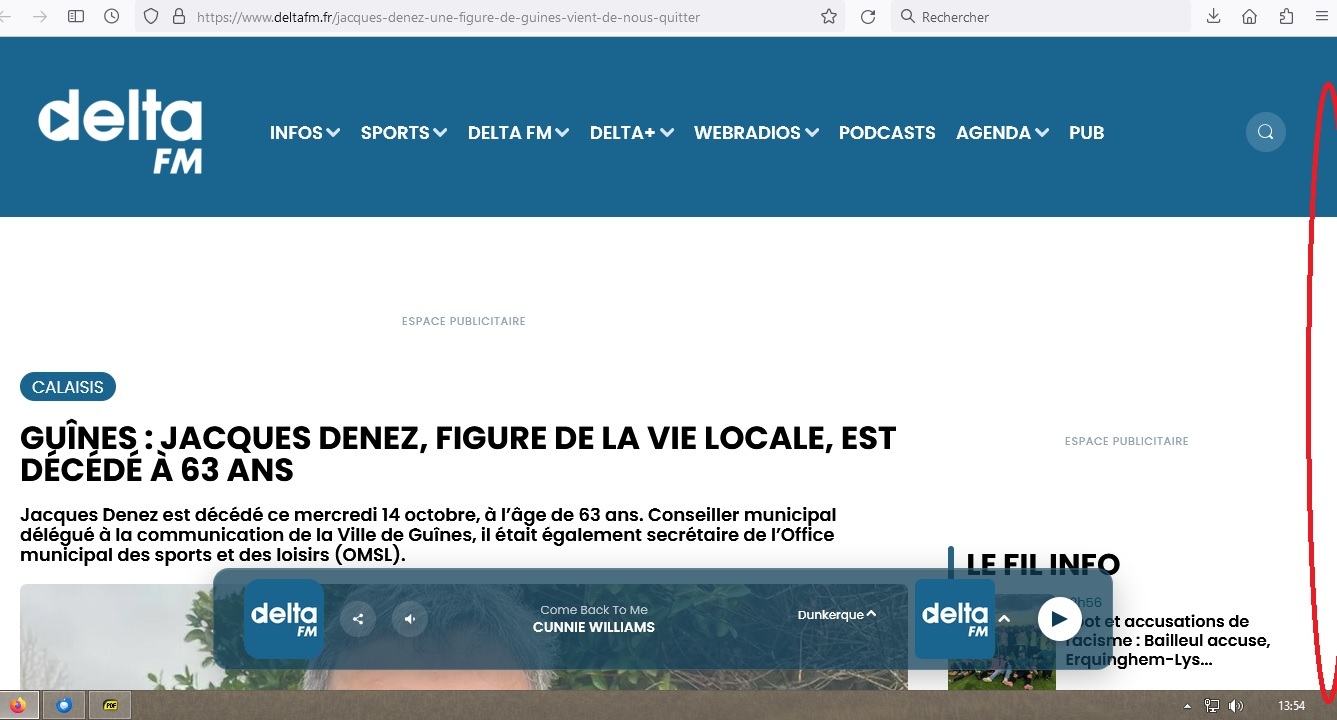Show site security padlock details
This screenshot has width=1337, height=720.
pyautogui.click(x=179, y=17)
